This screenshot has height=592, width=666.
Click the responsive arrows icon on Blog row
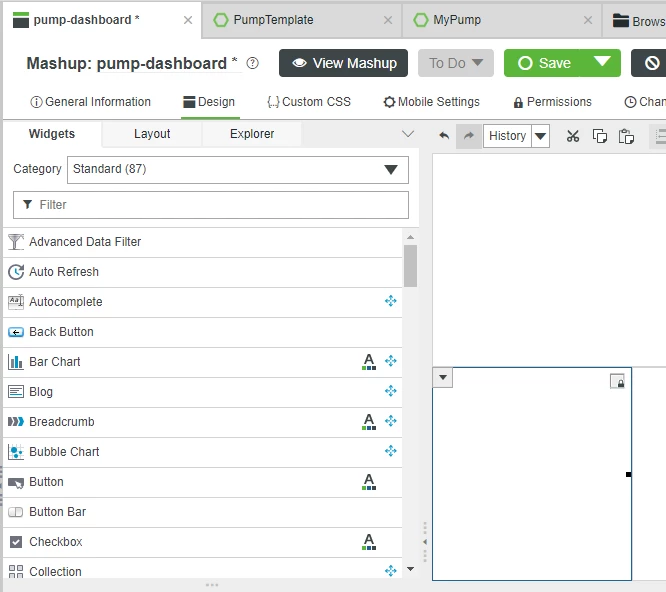click(390, 391)
